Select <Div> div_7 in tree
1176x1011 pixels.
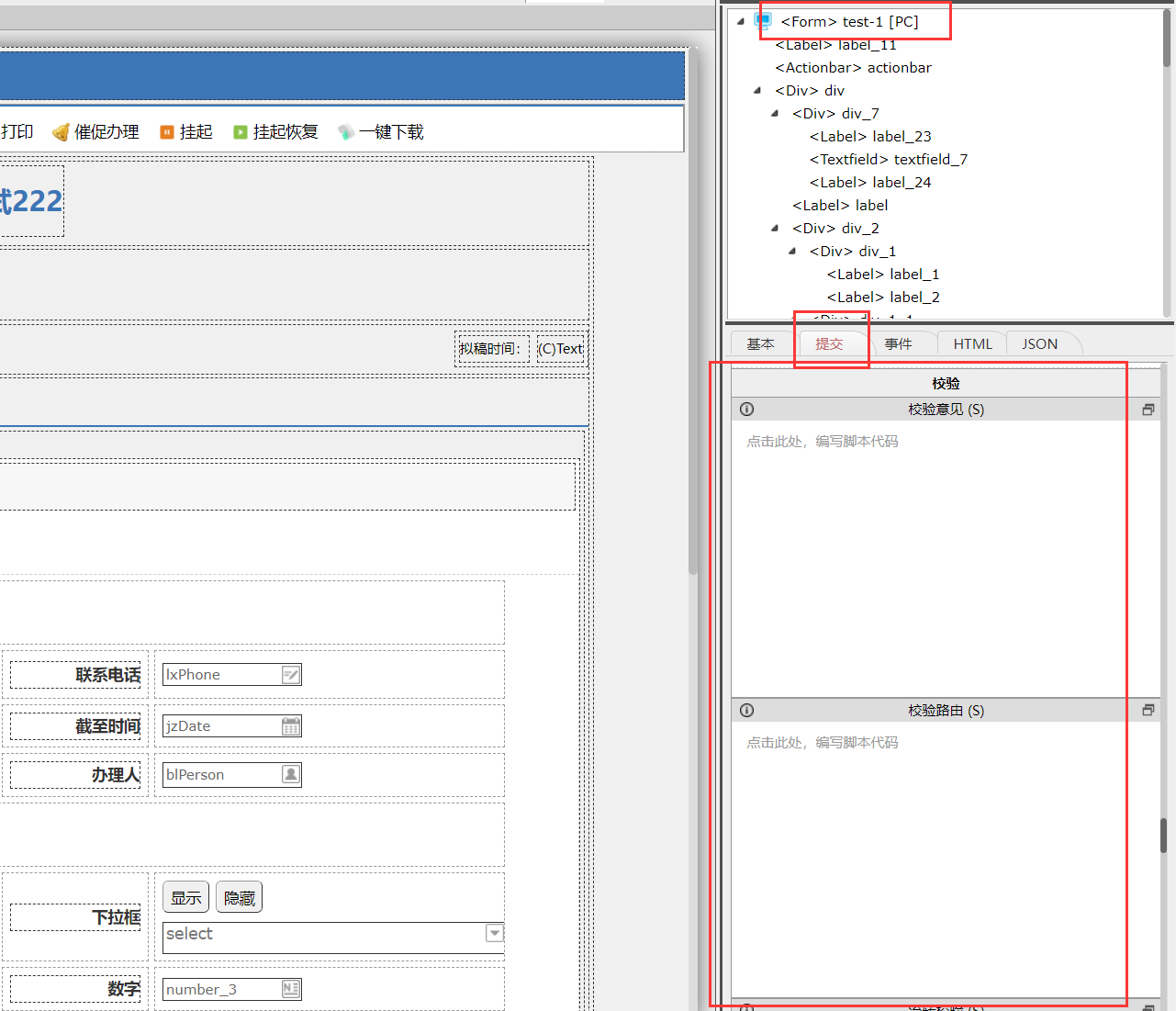[x=835, y=113]
